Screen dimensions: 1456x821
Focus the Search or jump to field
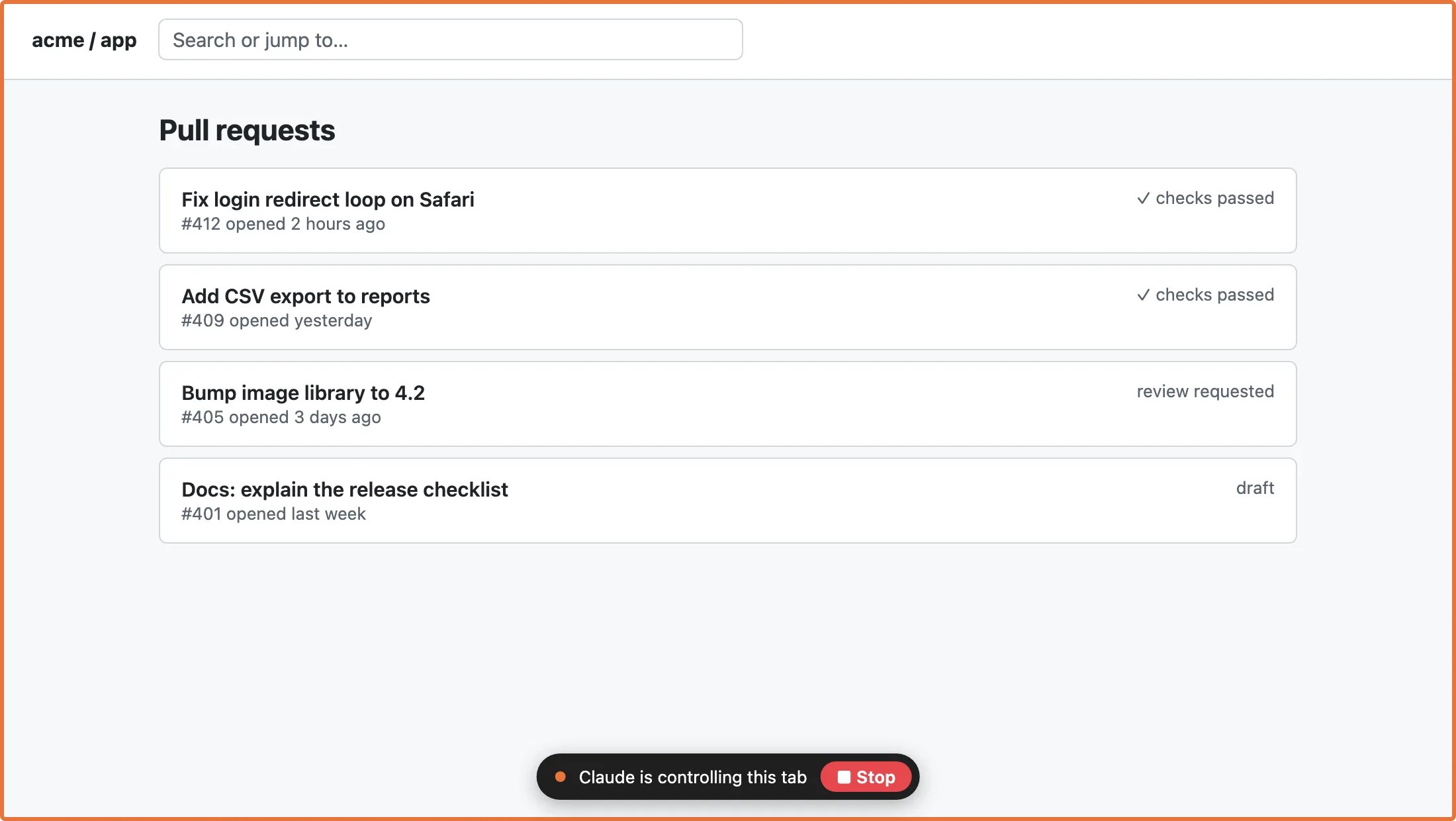(450, 40)
